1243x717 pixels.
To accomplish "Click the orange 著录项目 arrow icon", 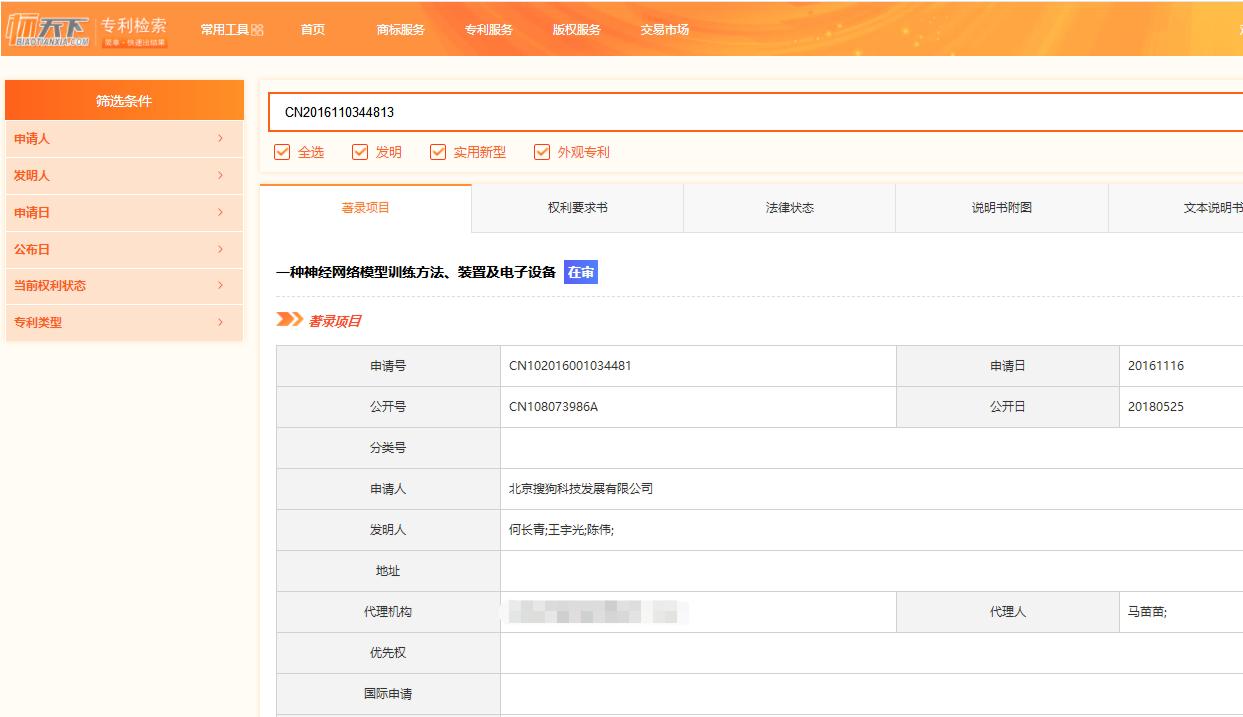I will tap(288, 320).
